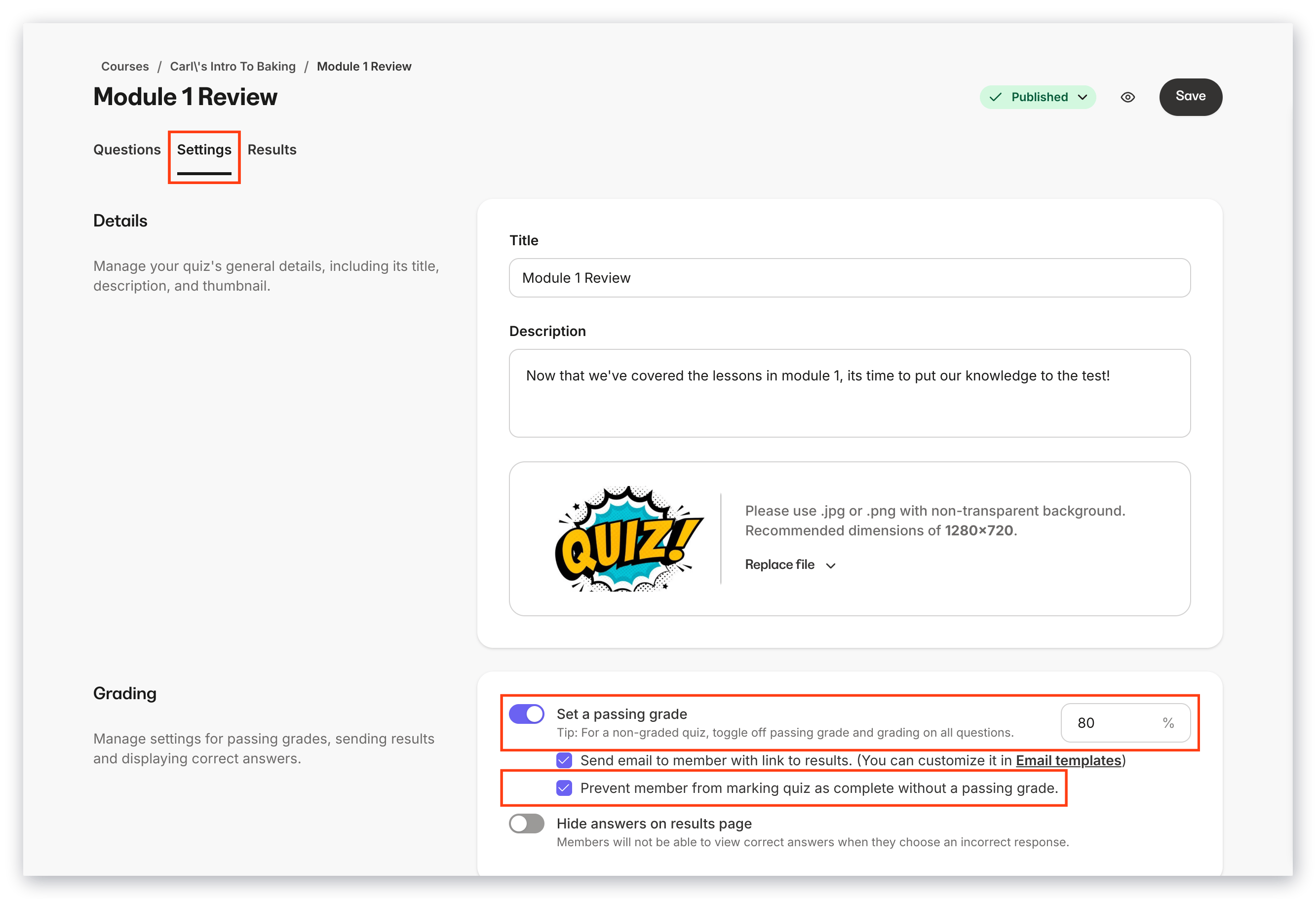Click the eye preview icon
The image size is (1316, 899).
click(1127, 97)
